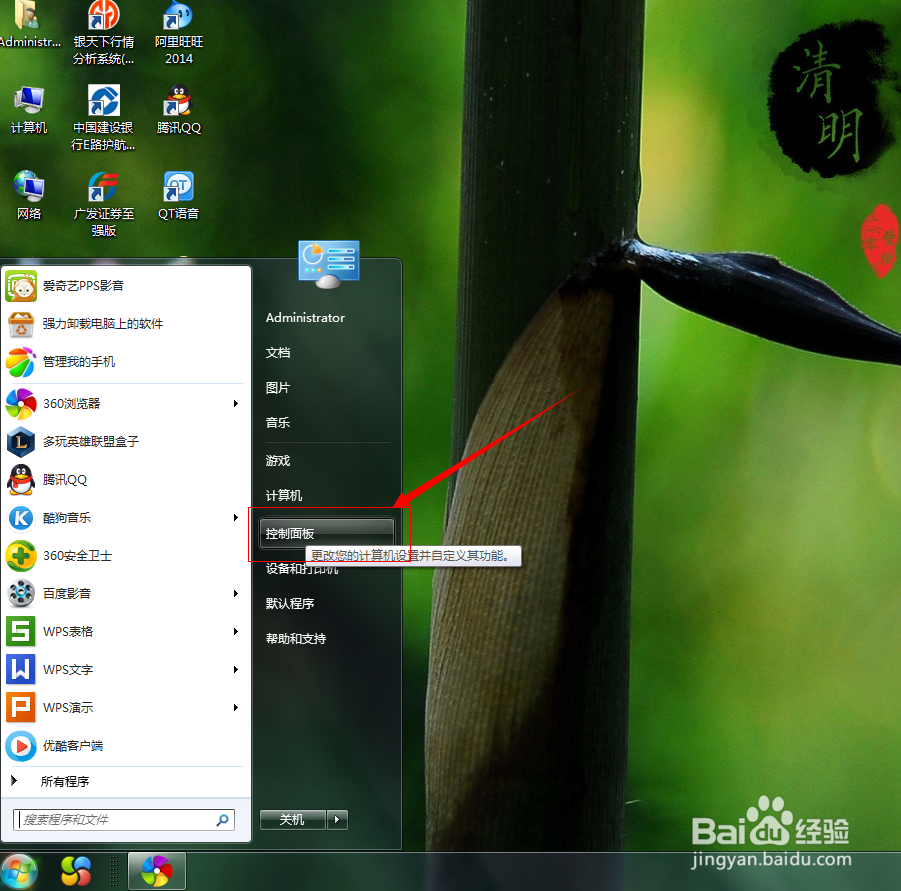Screen dimensions: 901x891
Task: Switch to 360 browser taskbar button
Action: point(156,871)
